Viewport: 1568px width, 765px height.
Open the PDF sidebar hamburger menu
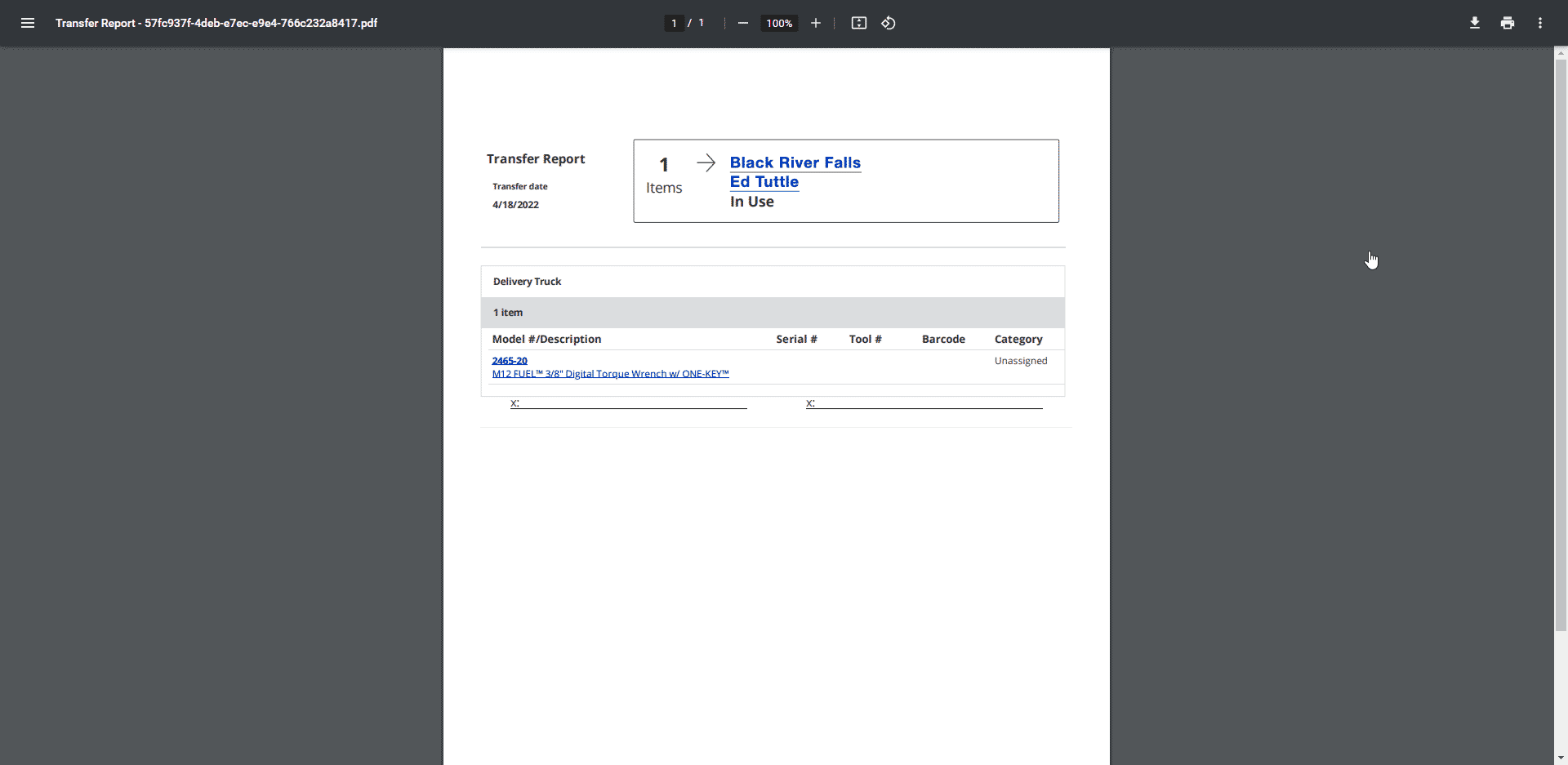(x=28, y=23)
